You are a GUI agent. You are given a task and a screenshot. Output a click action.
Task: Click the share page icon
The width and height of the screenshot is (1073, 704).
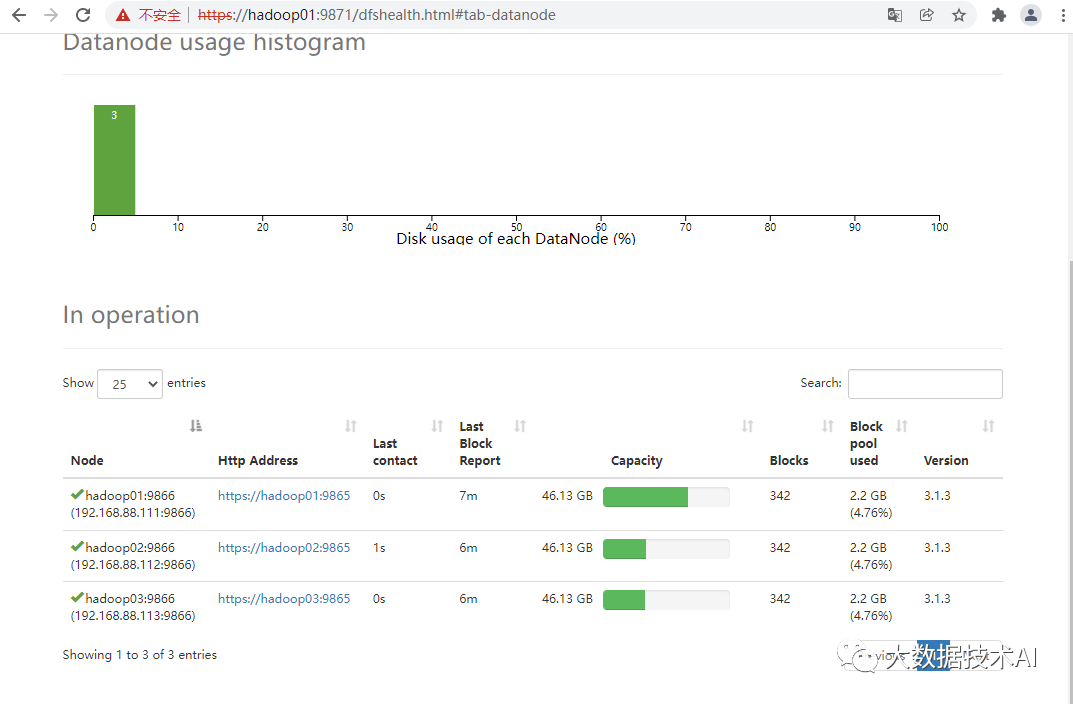(927, 15)
